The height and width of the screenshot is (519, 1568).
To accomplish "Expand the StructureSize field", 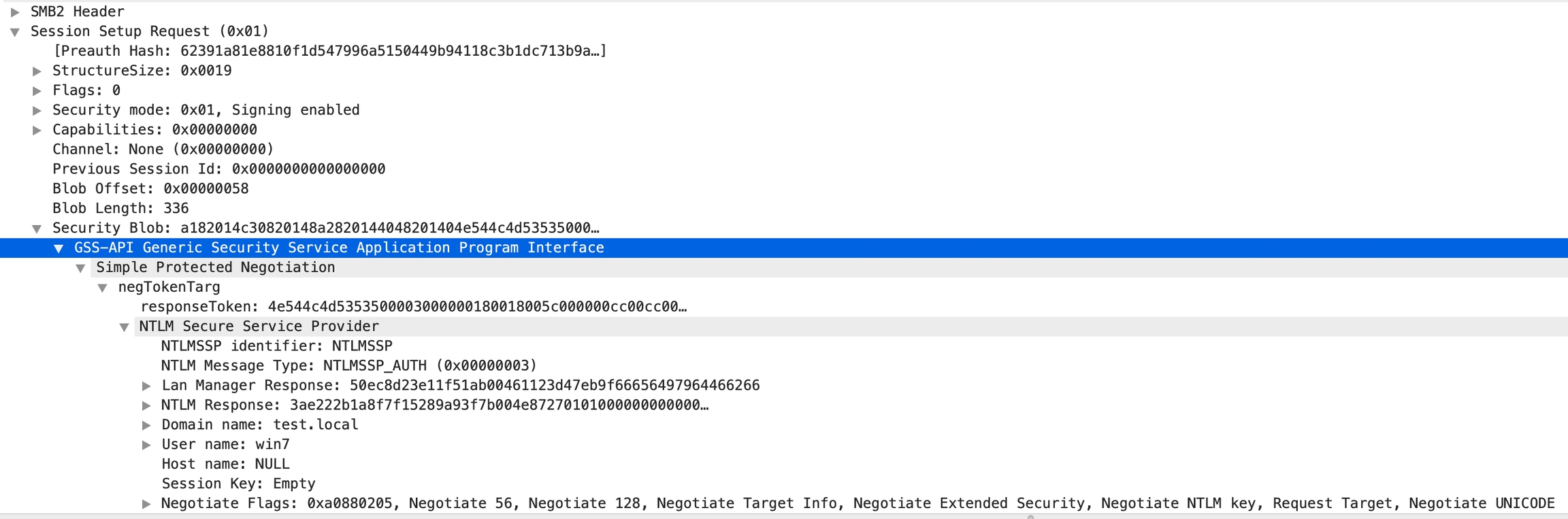I will [x=37, y=71].
